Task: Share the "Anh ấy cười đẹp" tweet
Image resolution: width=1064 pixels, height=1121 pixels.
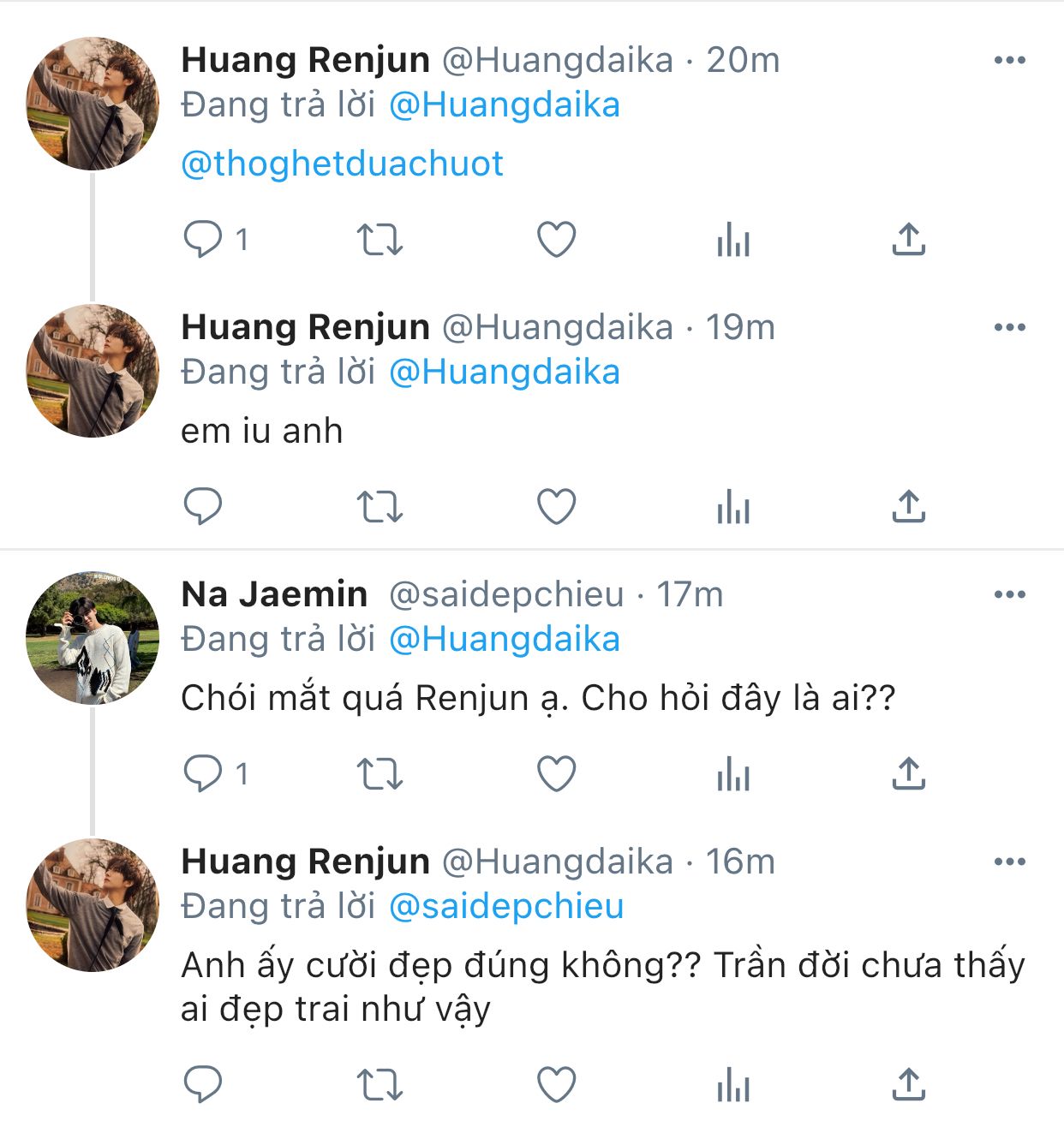Action: pos(908,1084)
